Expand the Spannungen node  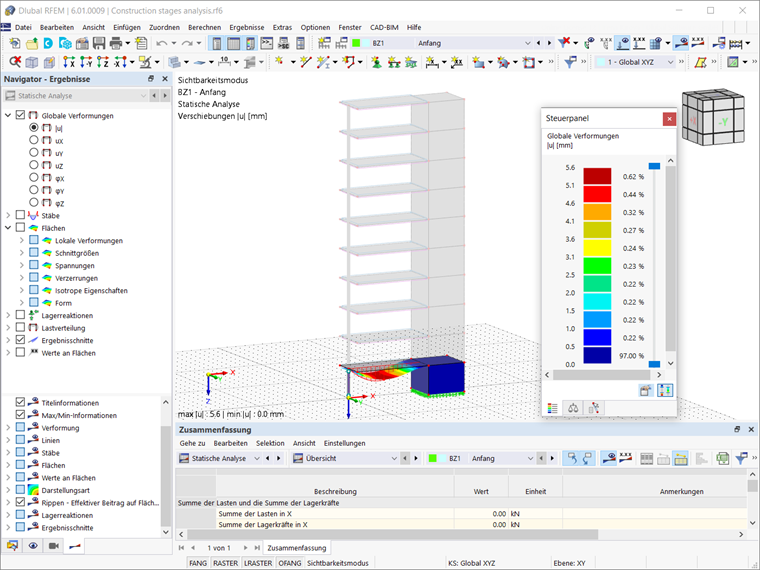click(x=21, y=266)
